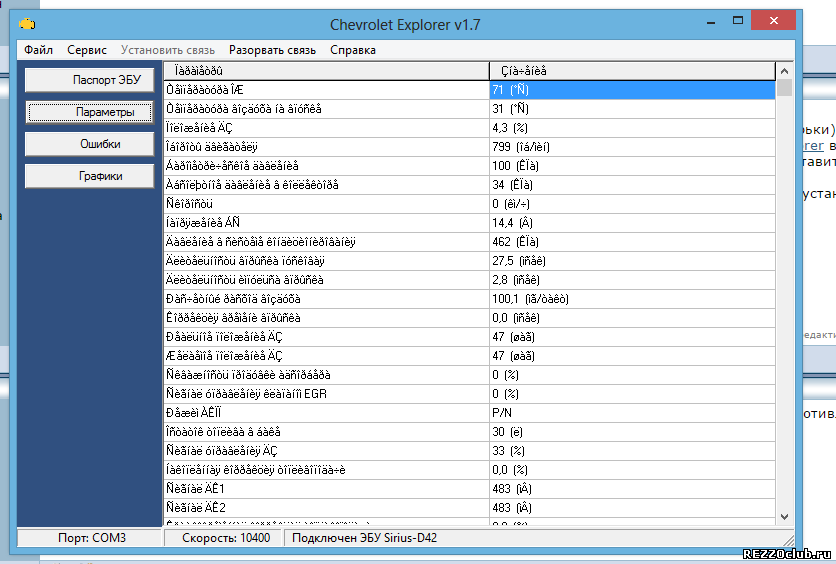Select the cell with value 100,1
836x564 pixels.
click(632, 299)
